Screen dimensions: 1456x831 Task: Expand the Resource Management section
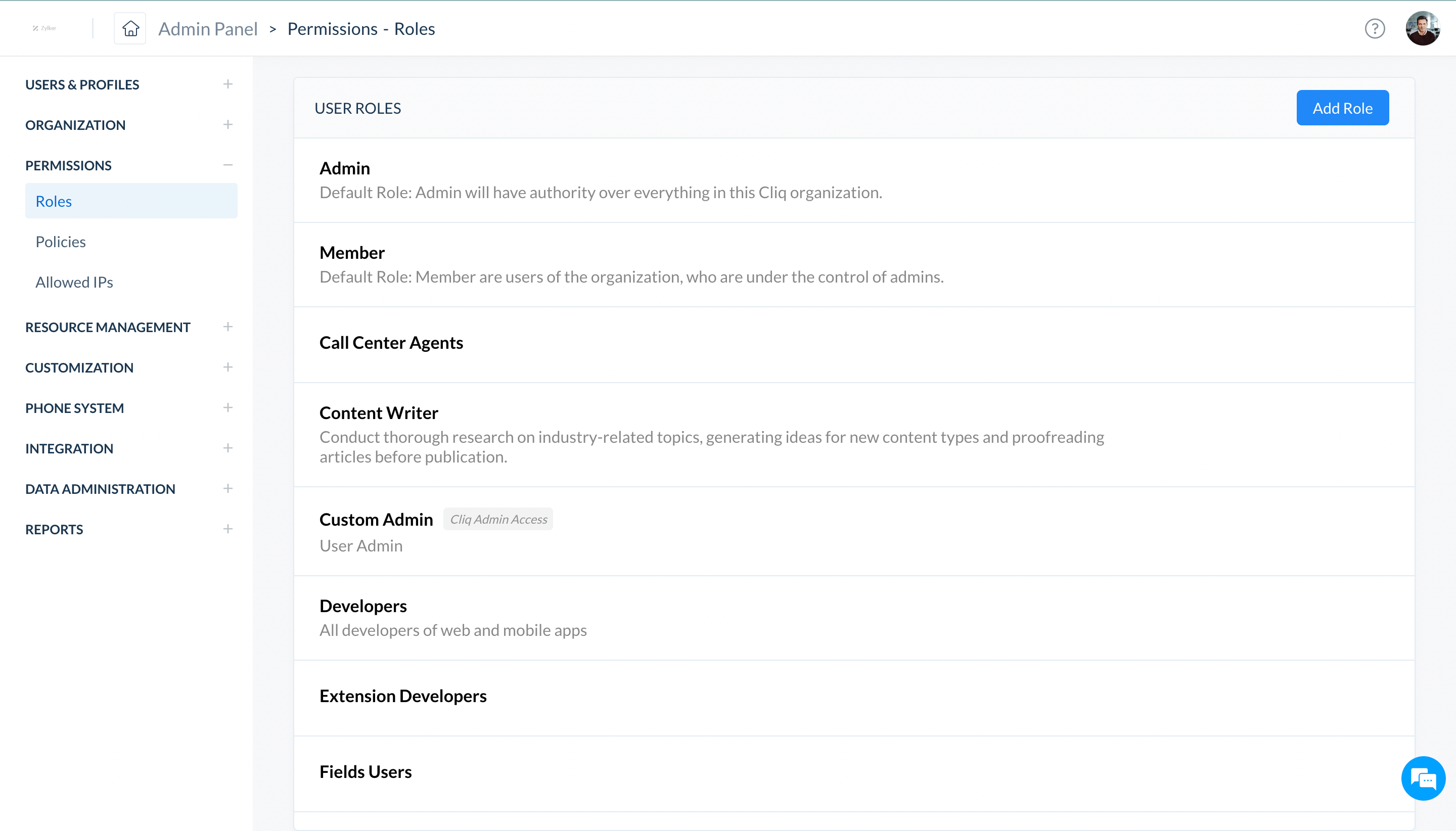point(228,326)
